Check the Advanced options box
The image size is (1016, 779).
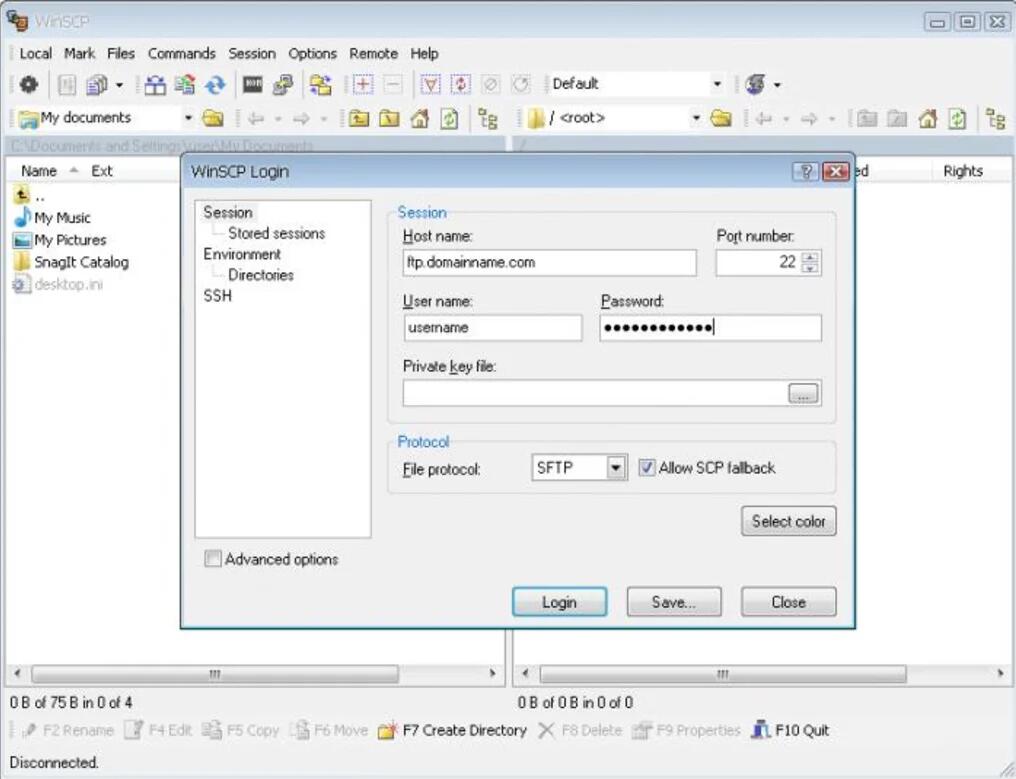point(213,560)
